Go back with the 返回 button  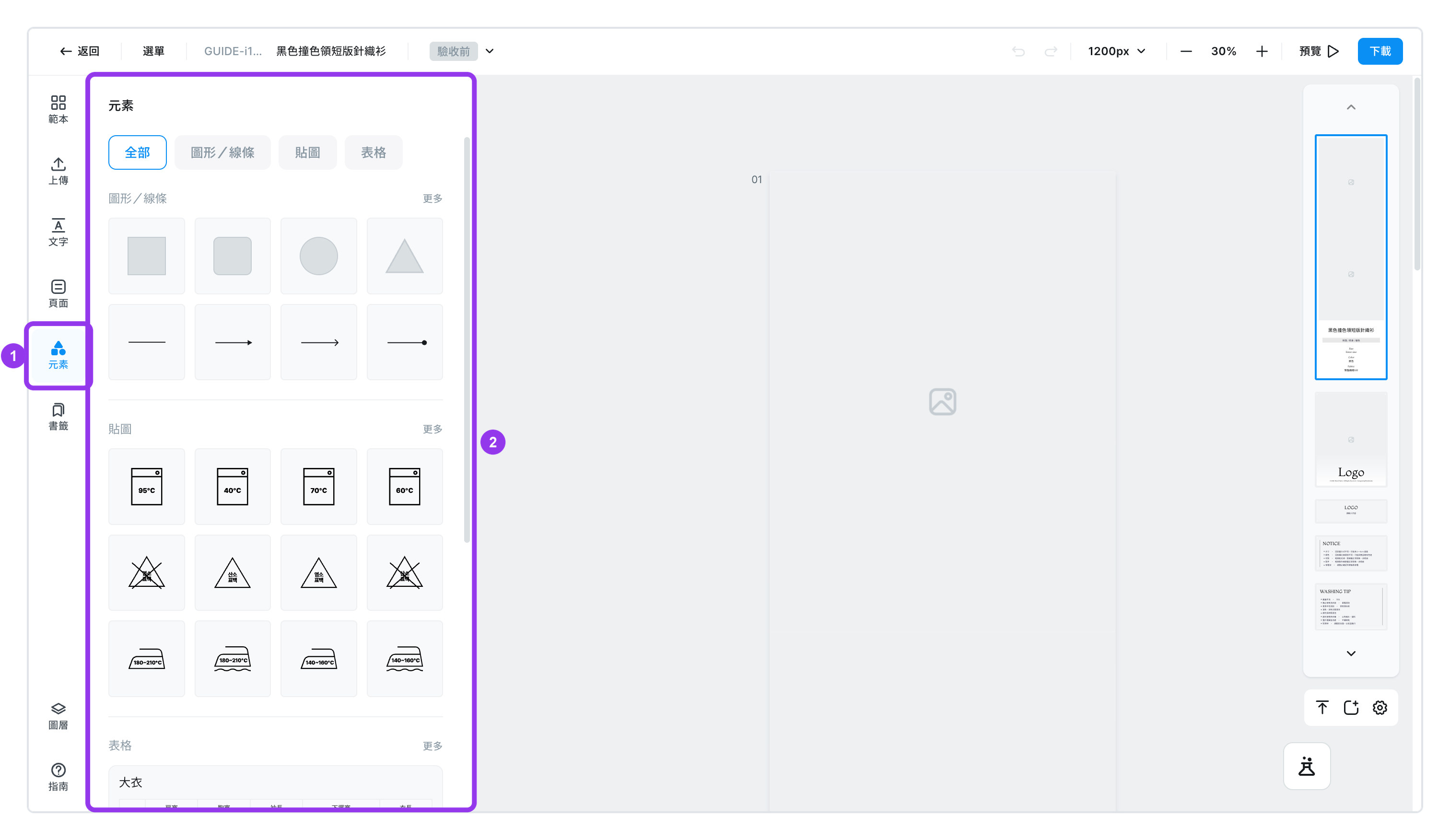(x=80, y=51)
